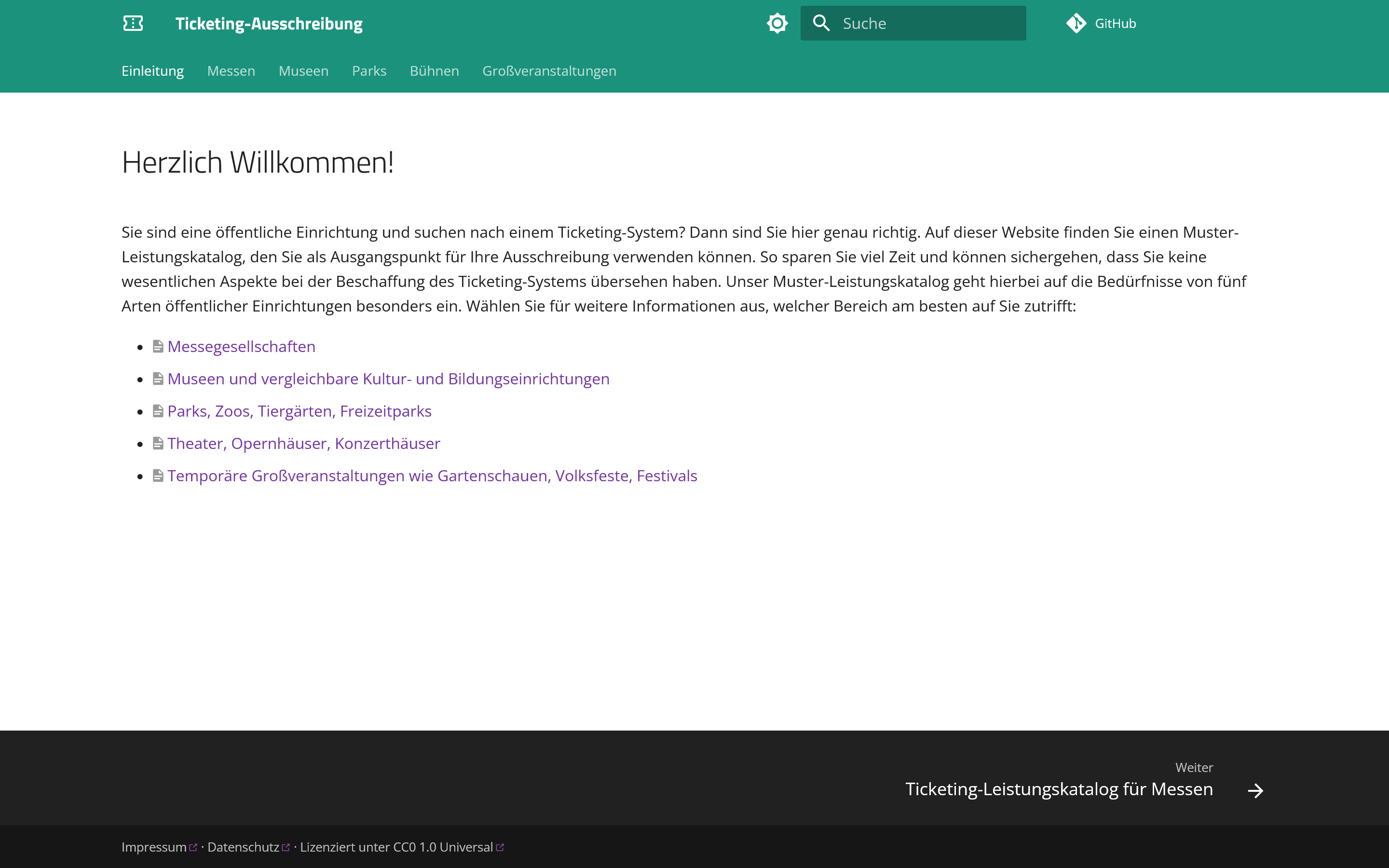
Task: Switch to the Großveranstaltungen tab
Action: pos(549,71)
